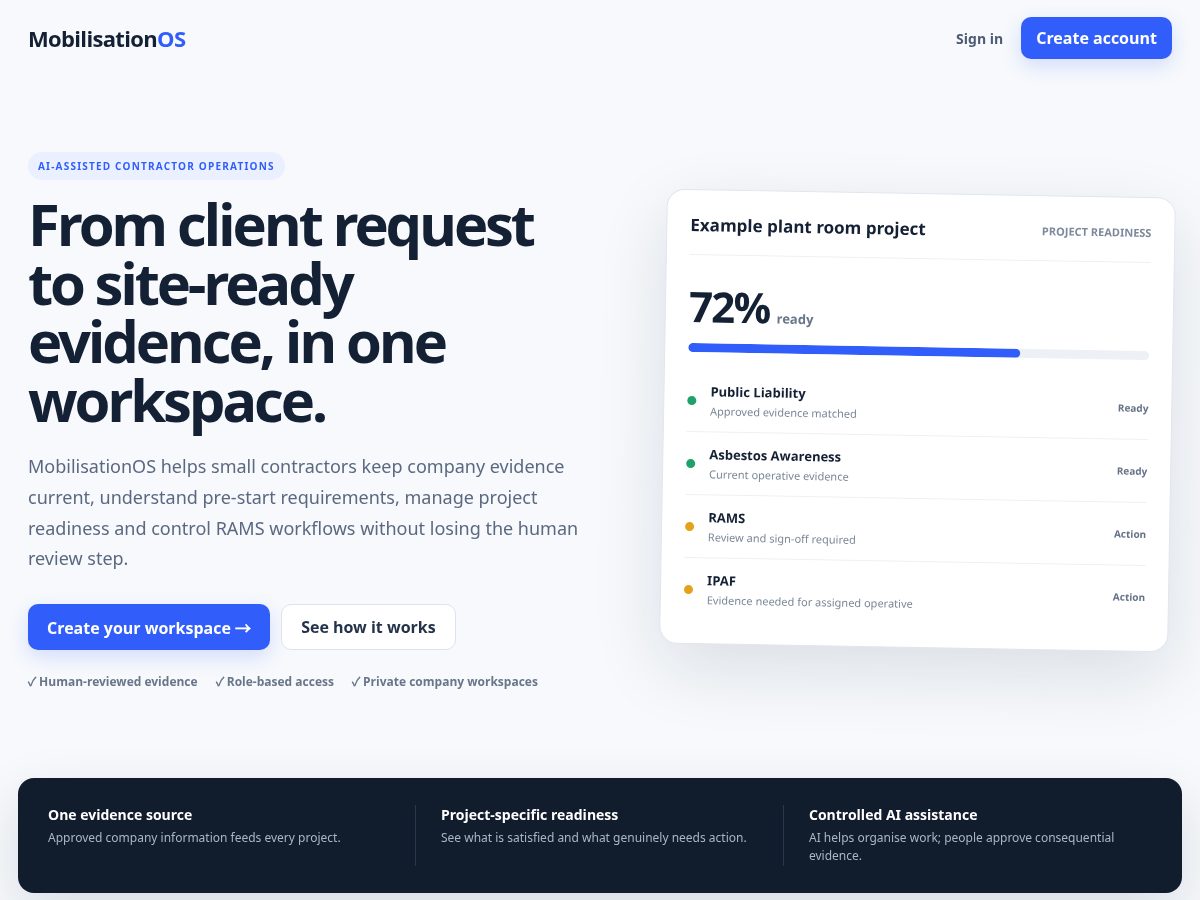
Task: Click Project-specific readiness heading
Action: (x=530, y=815)
